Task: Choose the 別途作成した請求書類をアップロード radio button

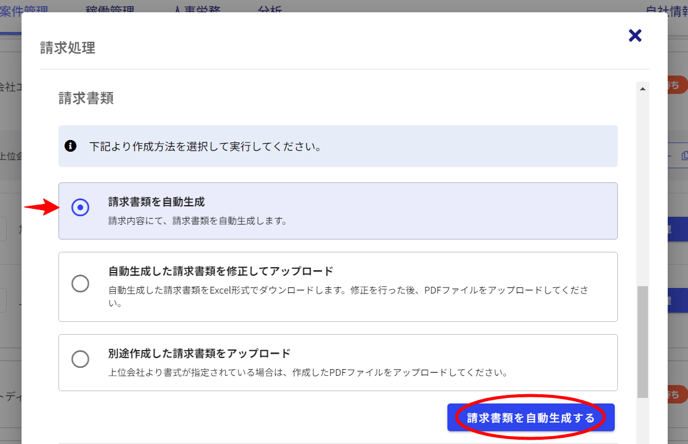Action: (x=80, y=359)
